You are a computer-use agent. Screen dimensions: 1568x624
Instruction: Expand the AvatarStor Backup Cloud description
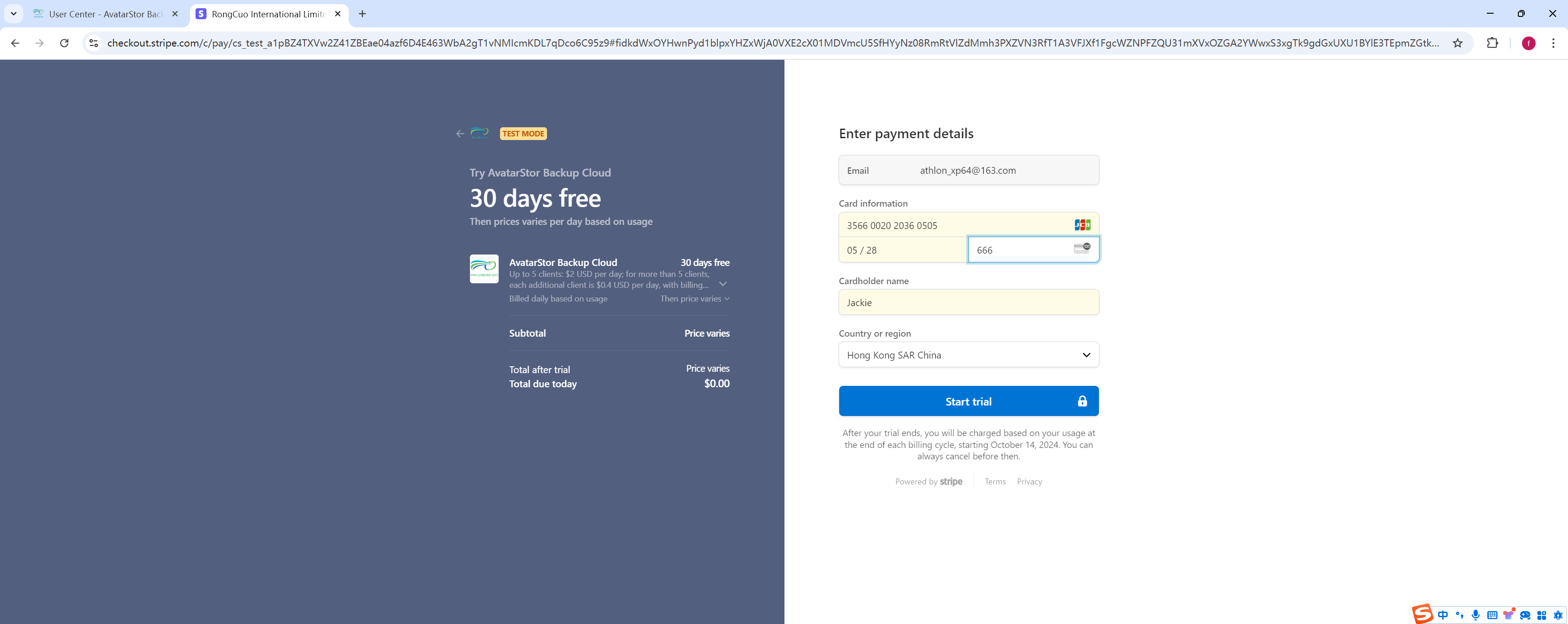pyautogui.click(x=722, y=284)
